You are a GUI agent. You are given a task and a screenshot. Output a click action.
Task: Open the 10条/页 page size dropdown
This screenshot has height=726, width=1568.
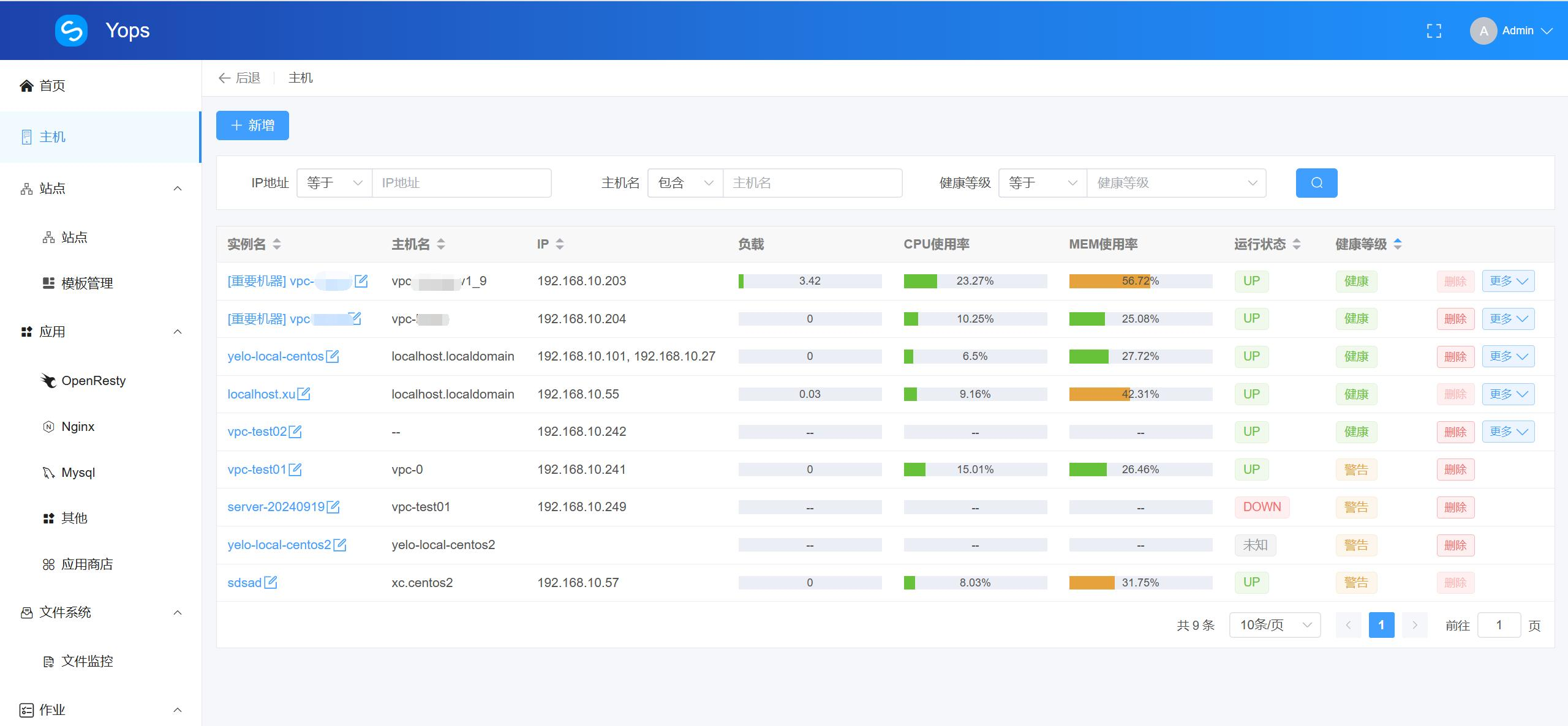coord(1274,625)
